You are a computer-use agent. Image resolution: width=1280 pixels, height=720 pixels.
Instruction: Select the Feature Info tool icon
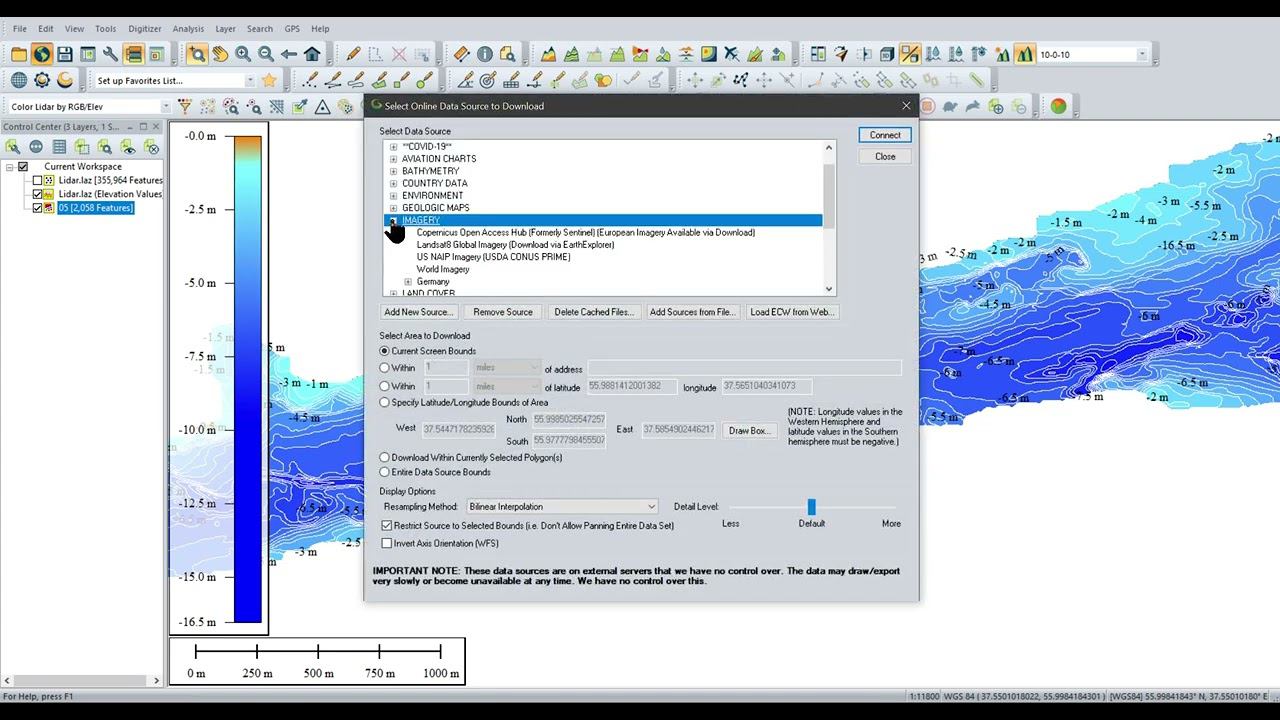pyautogui.click(x=485, y=54)
